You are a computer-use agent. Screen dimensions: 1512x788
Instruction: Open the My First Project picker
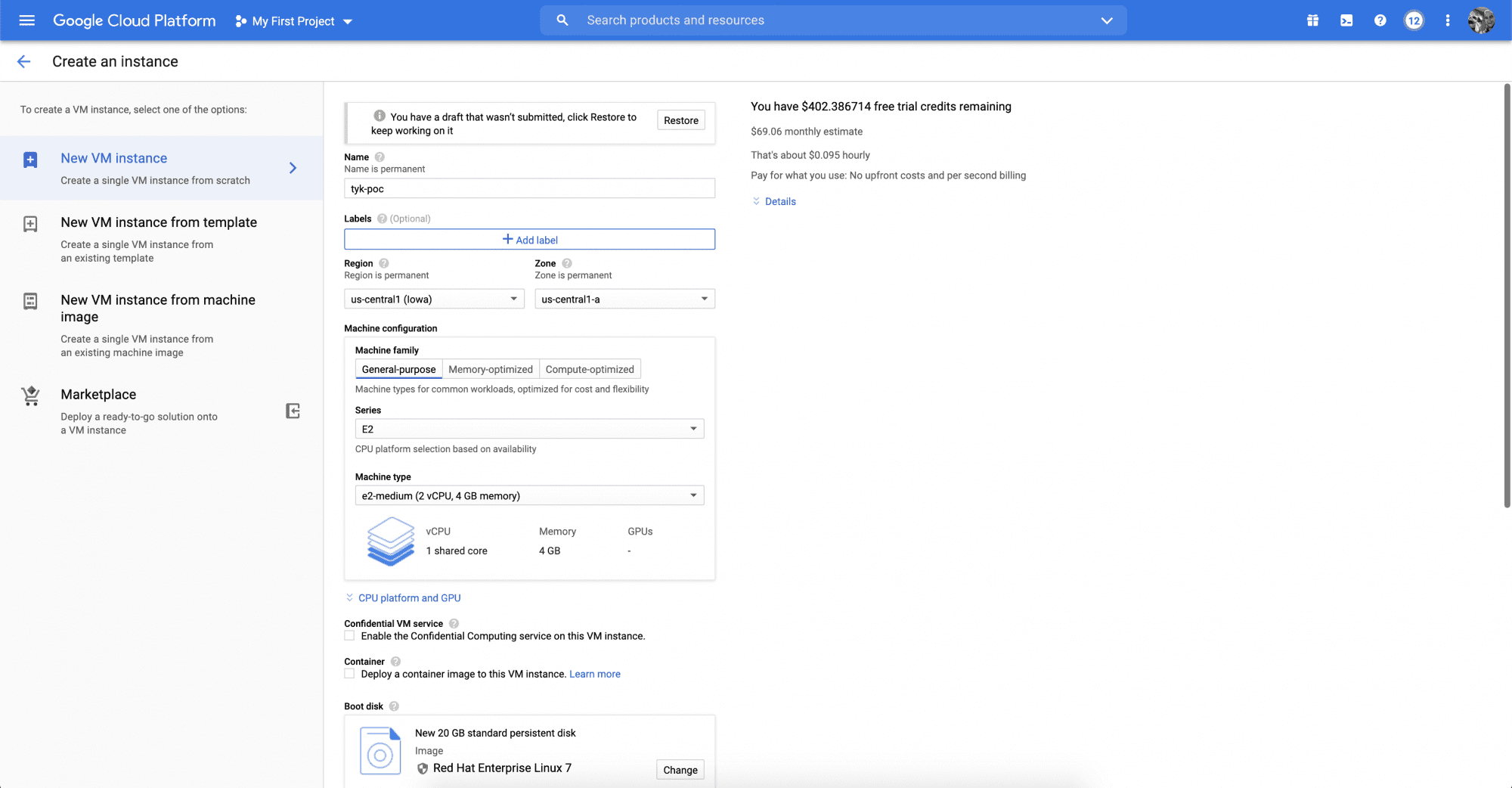(293, 20)
